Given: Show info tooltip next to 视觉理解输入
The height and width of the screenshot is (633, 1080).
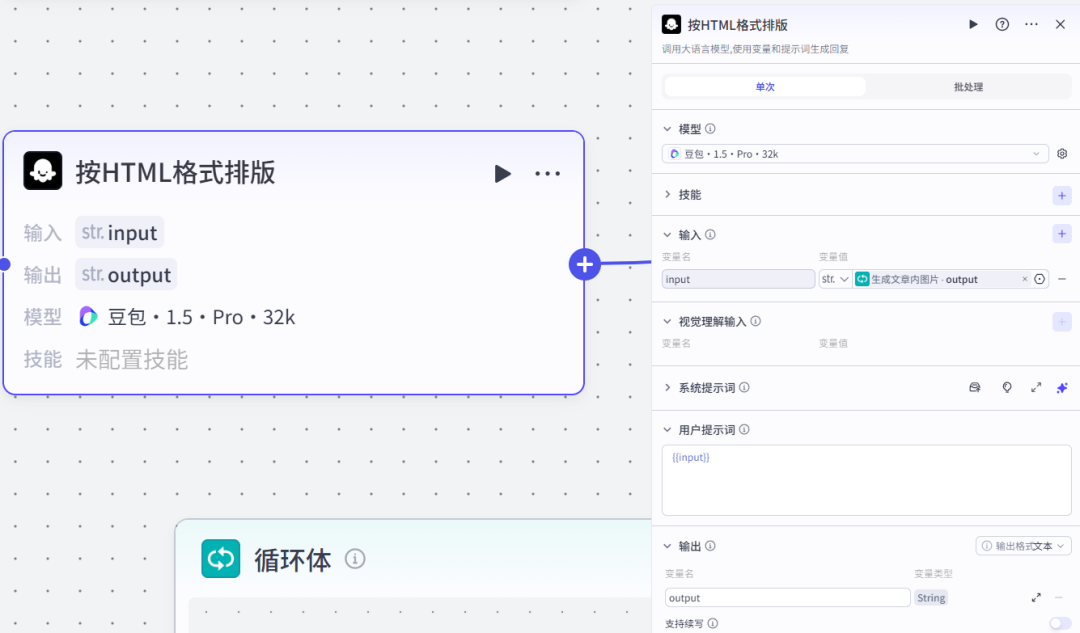Looking at the screenshot, I should 756,321.
